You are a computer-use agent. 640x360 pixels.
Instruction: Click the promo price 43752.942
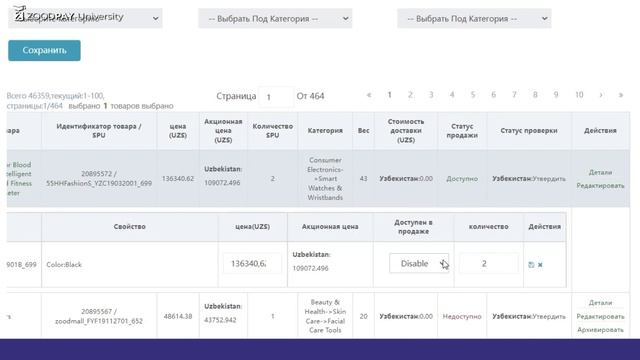pyautogui.click(x=220, y=320)
